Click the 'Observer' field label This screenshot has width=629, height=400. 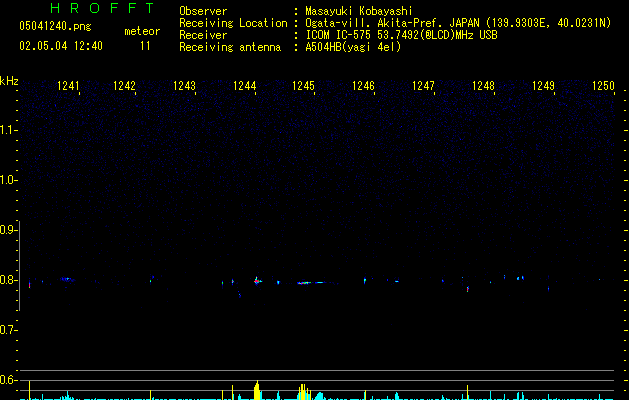click(203, 11)
